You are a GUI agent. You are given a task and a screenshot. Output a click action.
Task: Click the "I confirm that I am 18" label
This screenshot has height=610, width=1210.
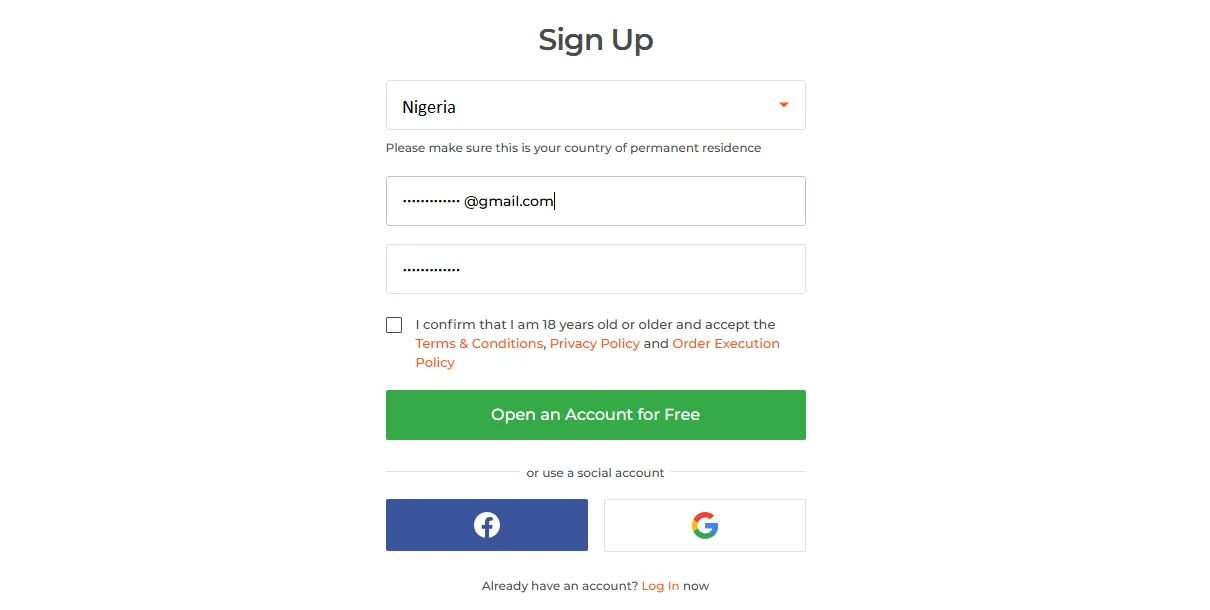[x=595, y=325]
